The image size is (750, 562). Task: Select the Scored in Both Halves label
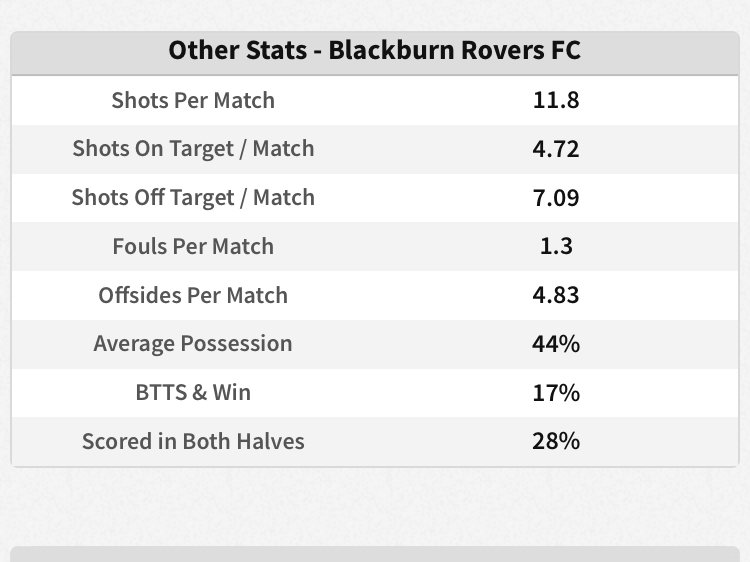click(x=193, y=441)
